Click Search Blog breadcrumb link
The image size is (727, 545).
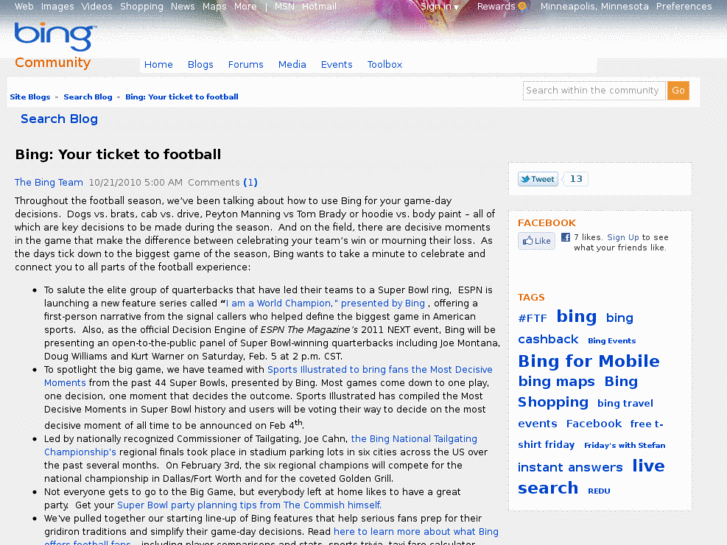point(88,97)
